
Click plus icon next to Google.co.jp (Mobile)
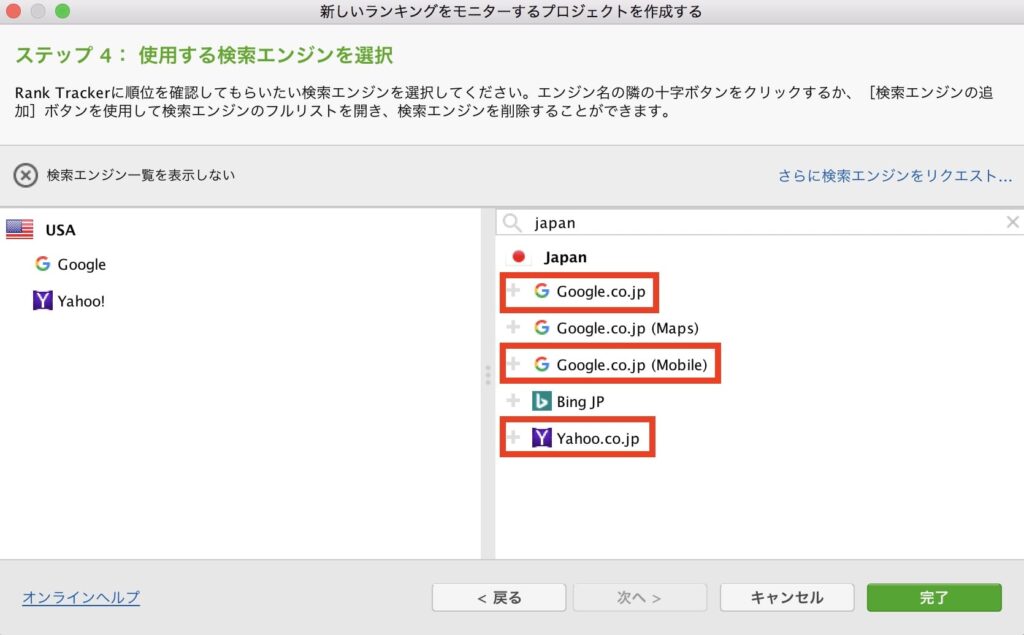(514, 363)
